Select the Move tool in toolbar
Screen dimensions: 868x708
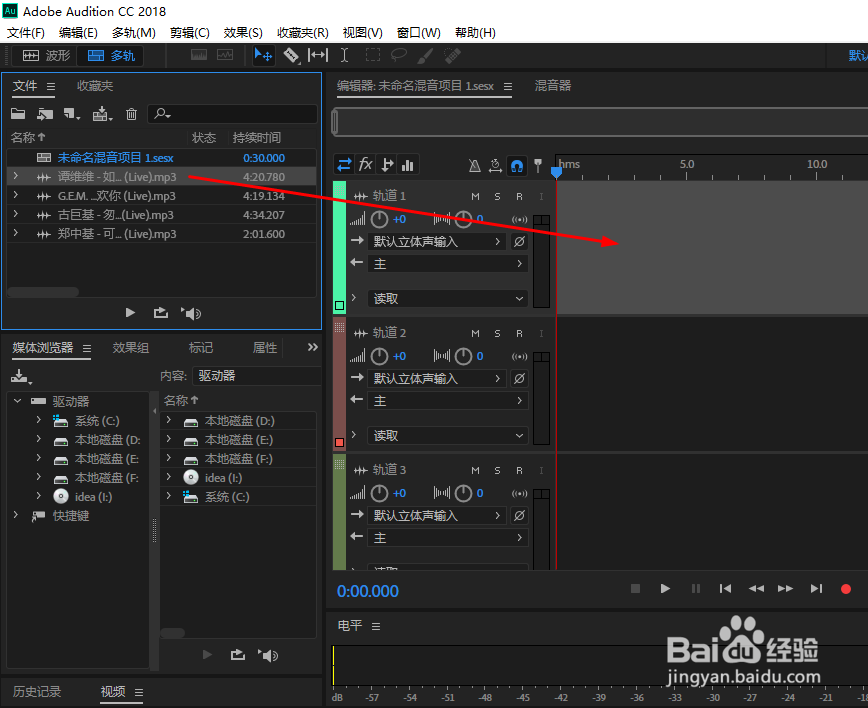[263, 55]
